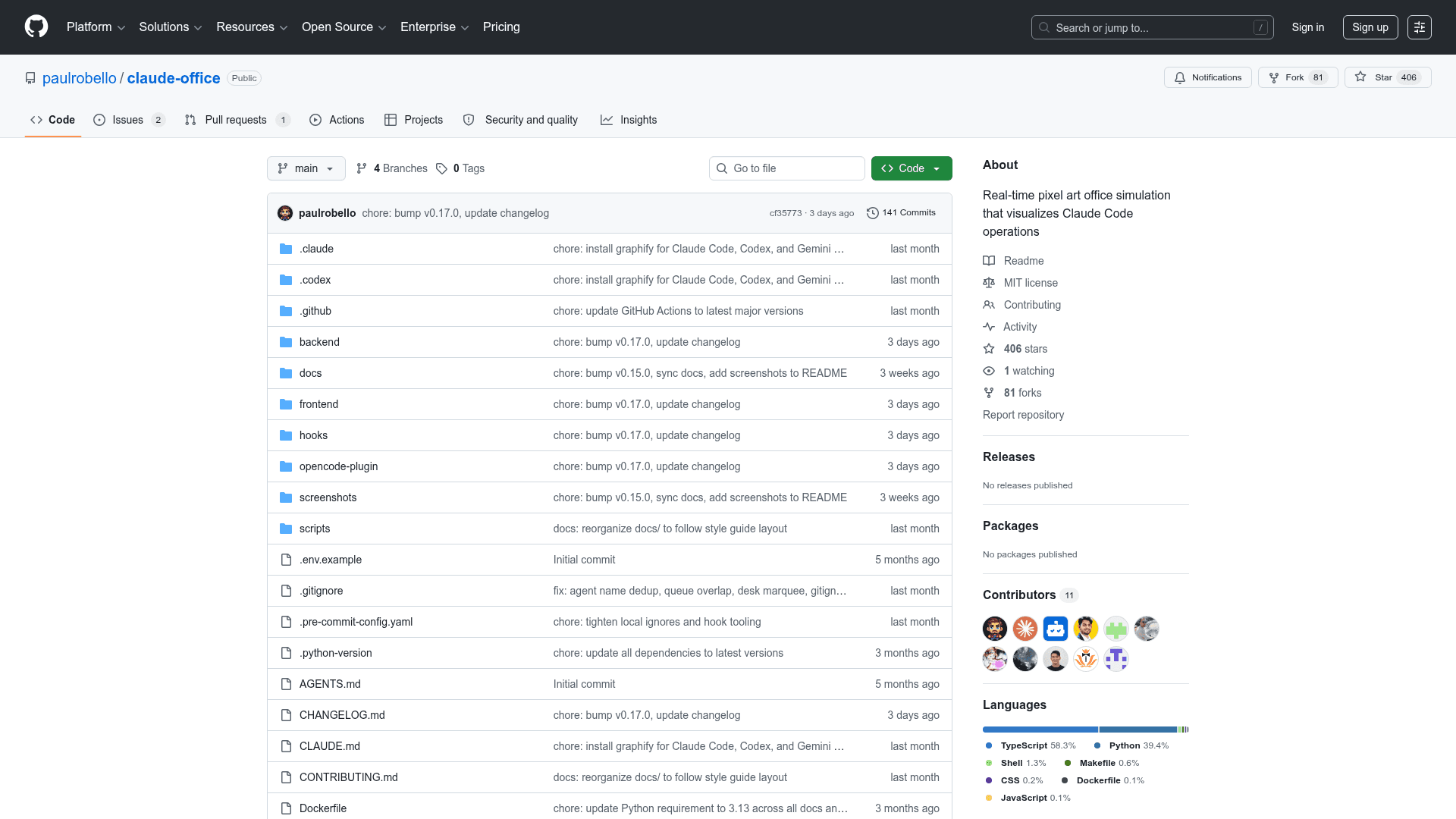
Task: Star the claude-office repository
Action: pyautogui.click(x=1388, y=77)
